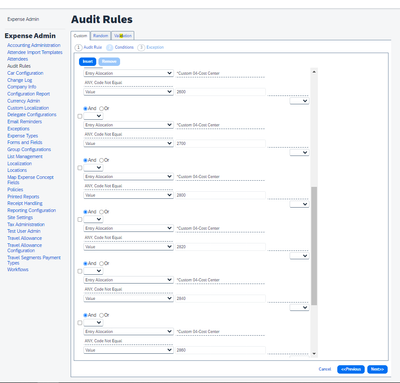
Task: Click the conditions list scrollbar thumb
Action: click(314, 246)
